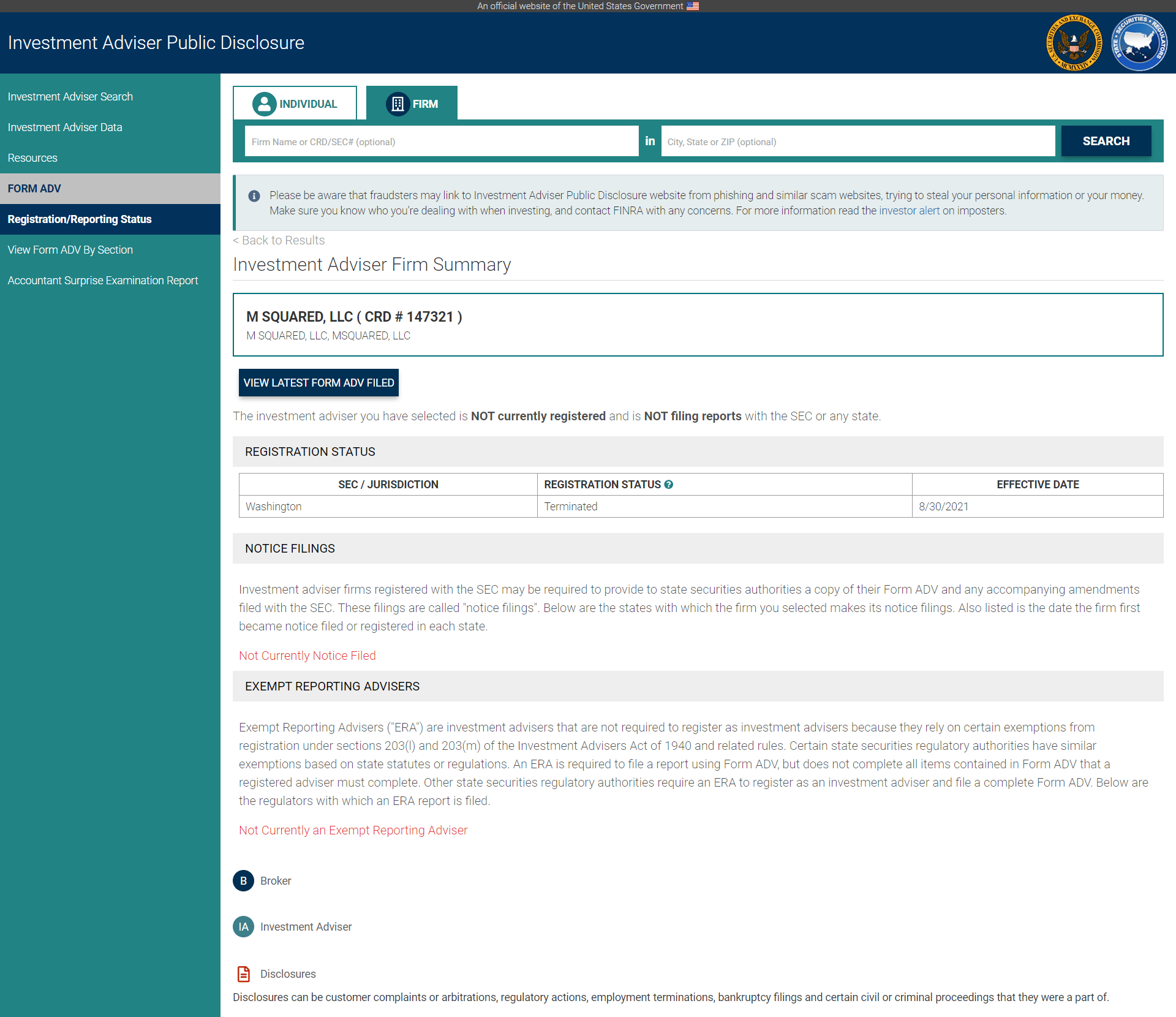Viewport: 1176px width, 1017px height.
Task: Click the EFFECTIVE DATE column header
Action: (x=1038, y=485)
